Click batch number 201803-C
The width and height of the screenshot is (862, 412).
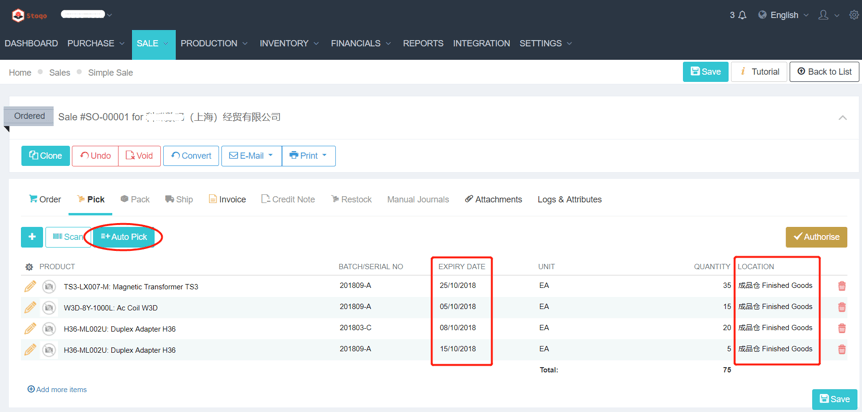coord(356,328)
